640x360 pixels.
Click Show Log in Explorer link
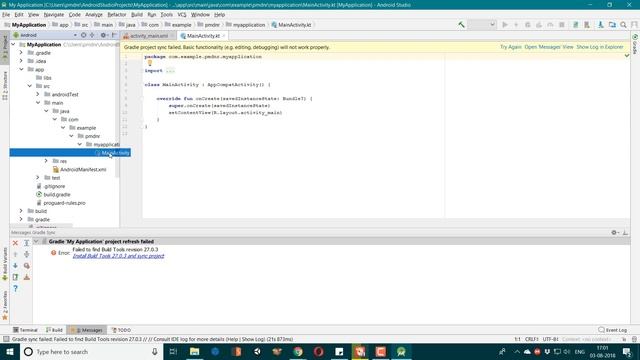tap(600, 47)
